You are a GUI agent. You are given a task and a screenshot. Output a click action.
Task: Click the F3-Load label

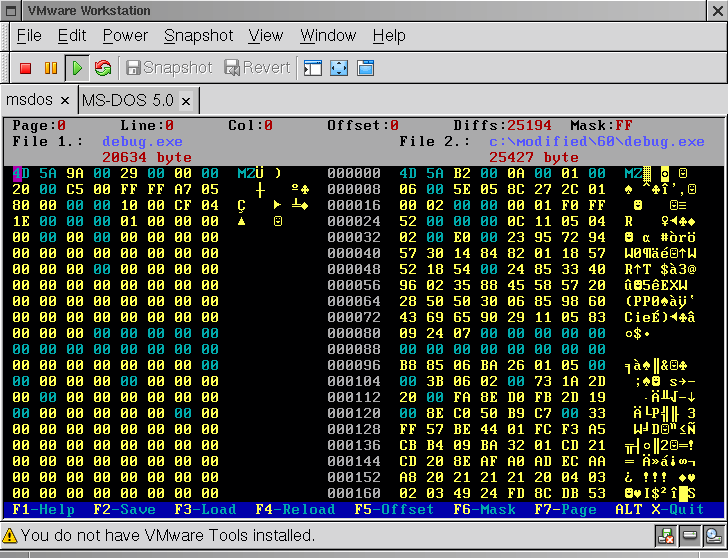[205, 509]
